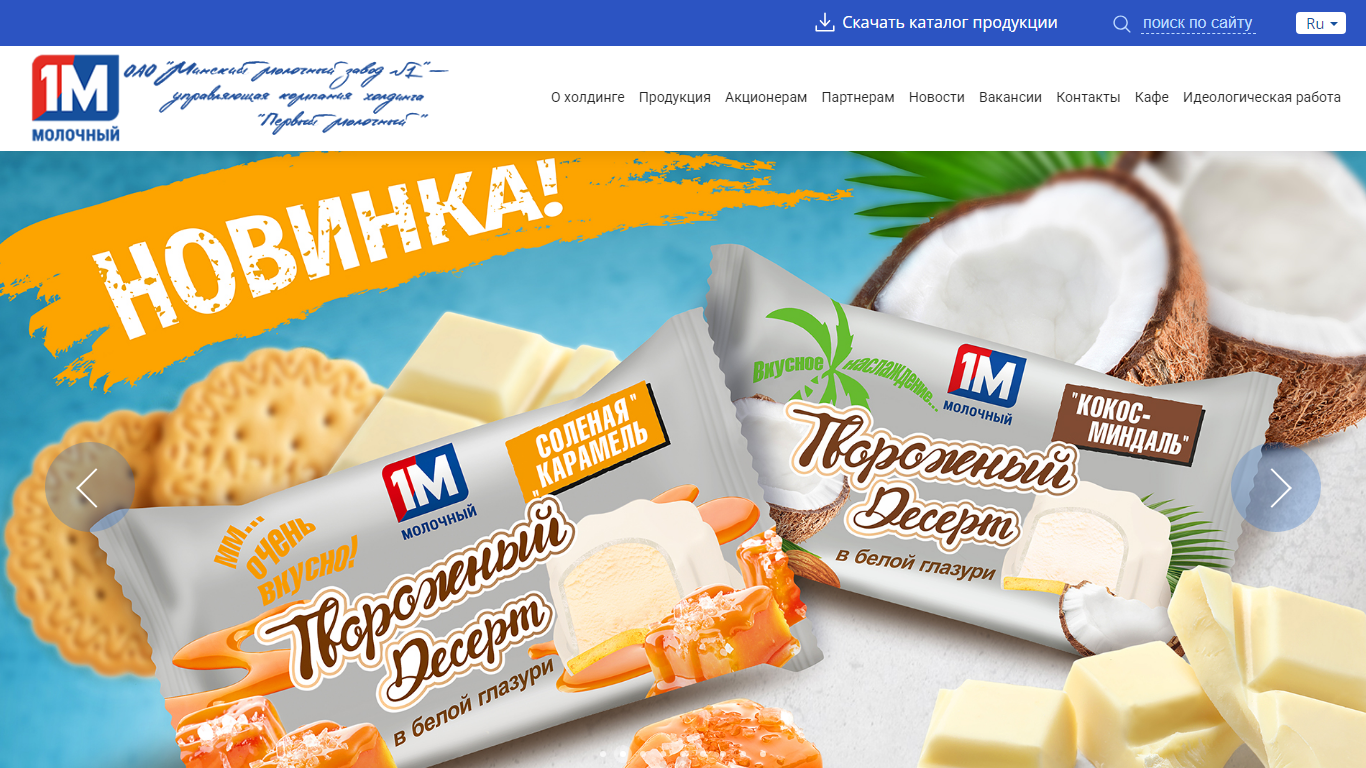Click the Кокос-миндаль dessert package

990,450
